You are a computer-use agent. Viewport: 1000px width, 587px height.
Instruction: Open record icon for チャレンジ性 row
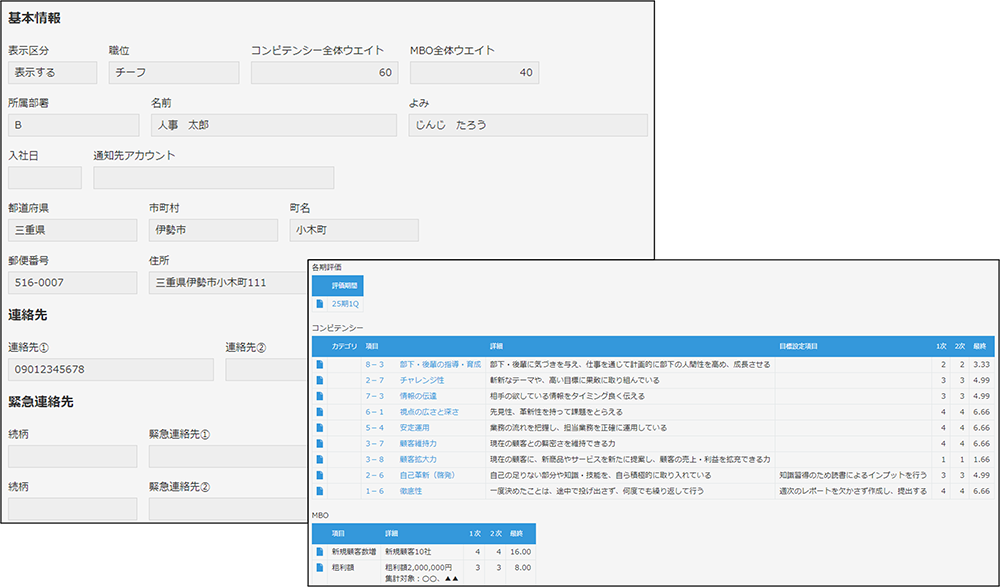pyautogui.click(x=320, y=380)
